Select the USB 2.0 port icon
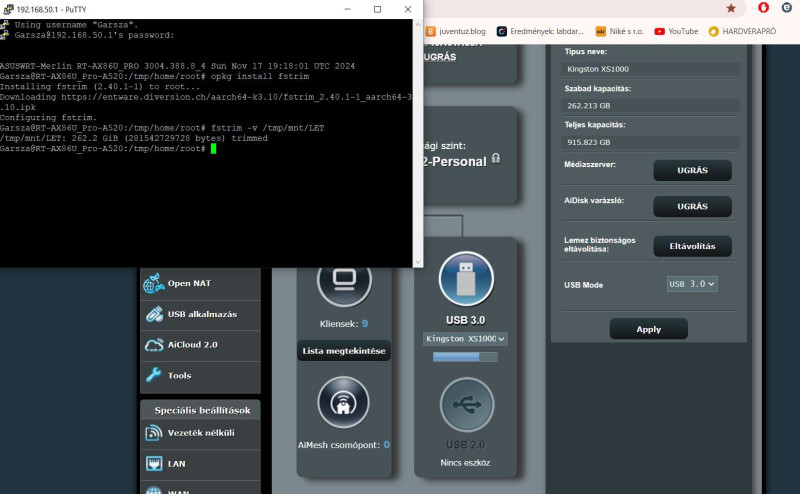 (467, 405)
